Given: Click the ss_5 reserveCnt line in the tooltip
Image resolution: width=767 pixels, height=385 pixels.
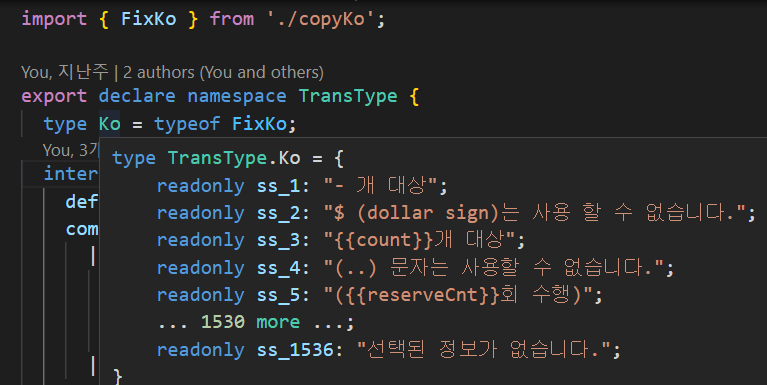Looking at the screenshot, I should pos(380,295).
